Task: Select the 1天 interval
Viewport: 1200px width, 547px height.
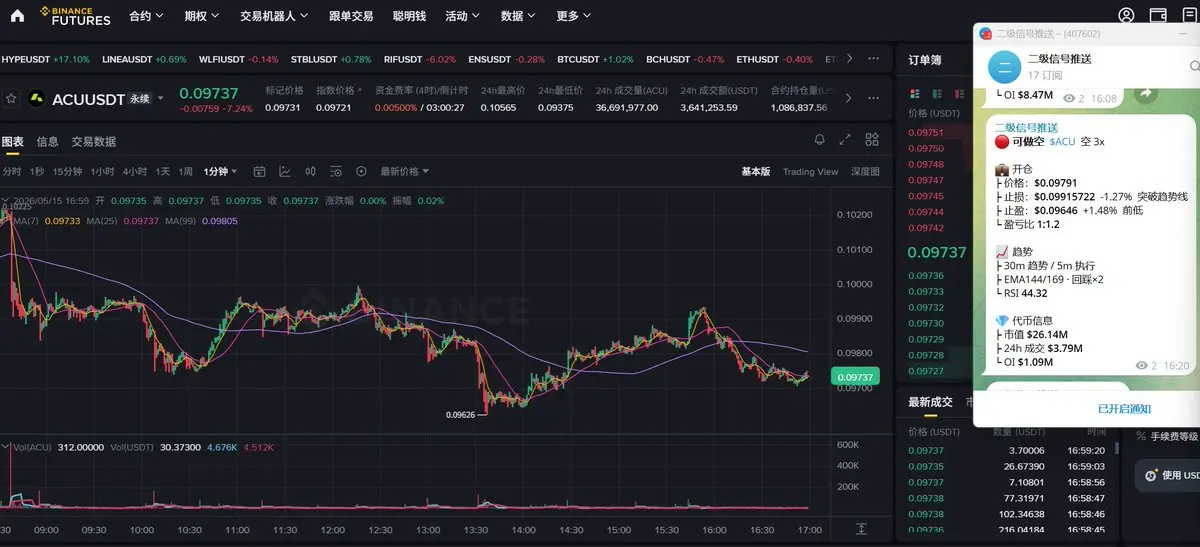Action: click(163, 171)
